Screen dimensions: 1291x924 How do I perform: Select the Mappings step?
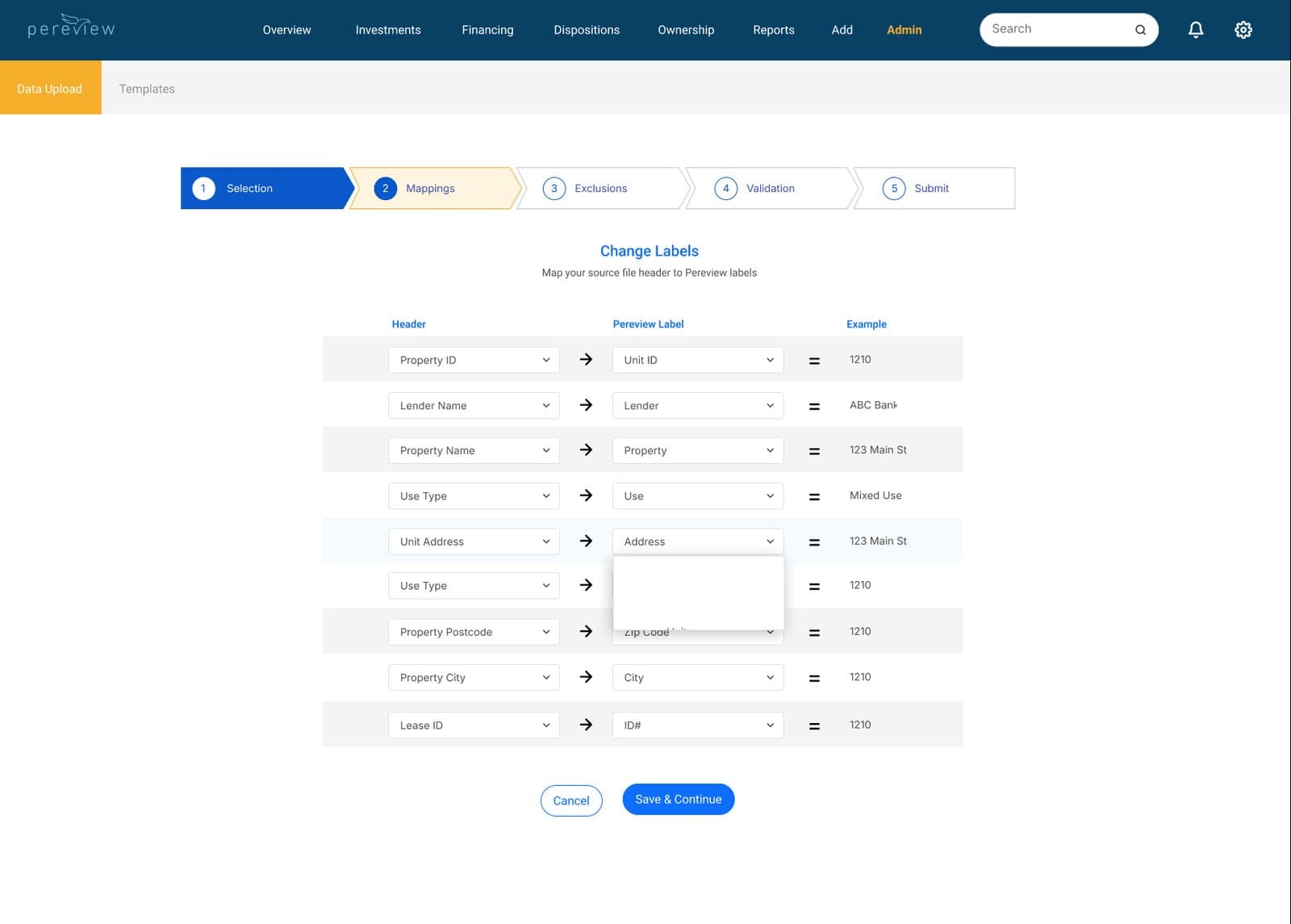436,188
